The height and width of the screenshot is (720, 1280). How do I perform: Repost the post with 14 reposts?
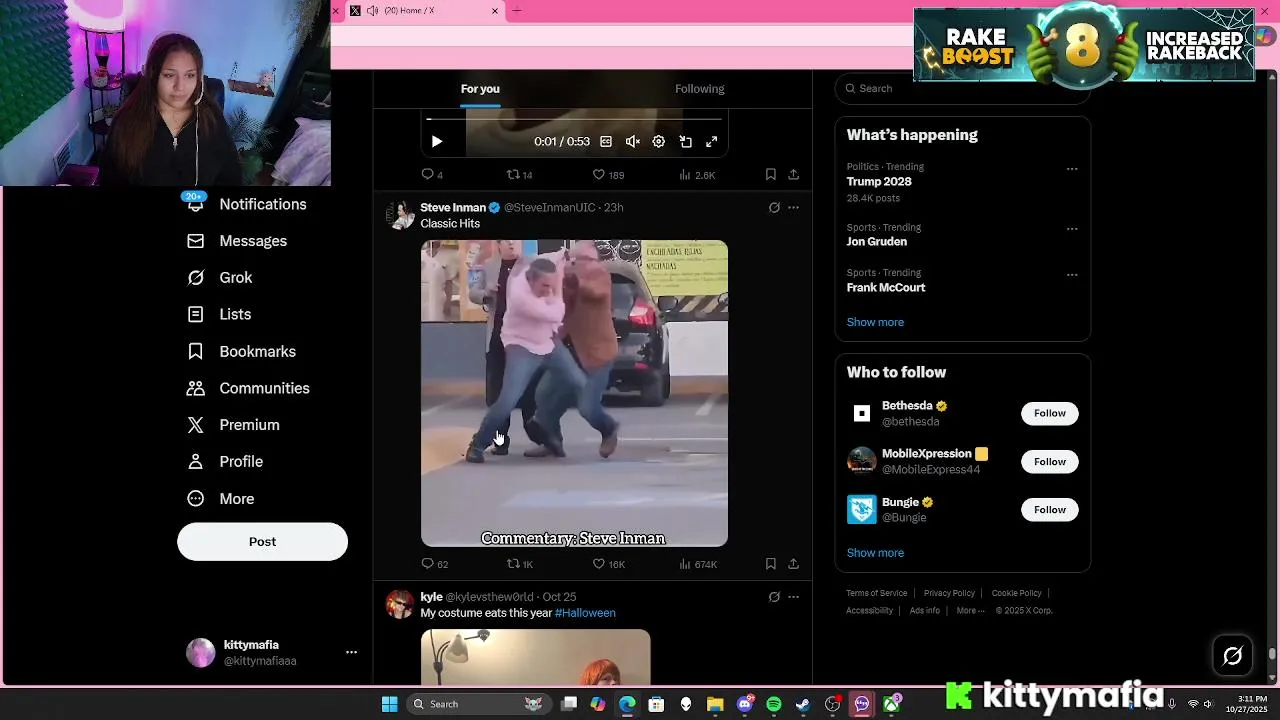(519, 175)
